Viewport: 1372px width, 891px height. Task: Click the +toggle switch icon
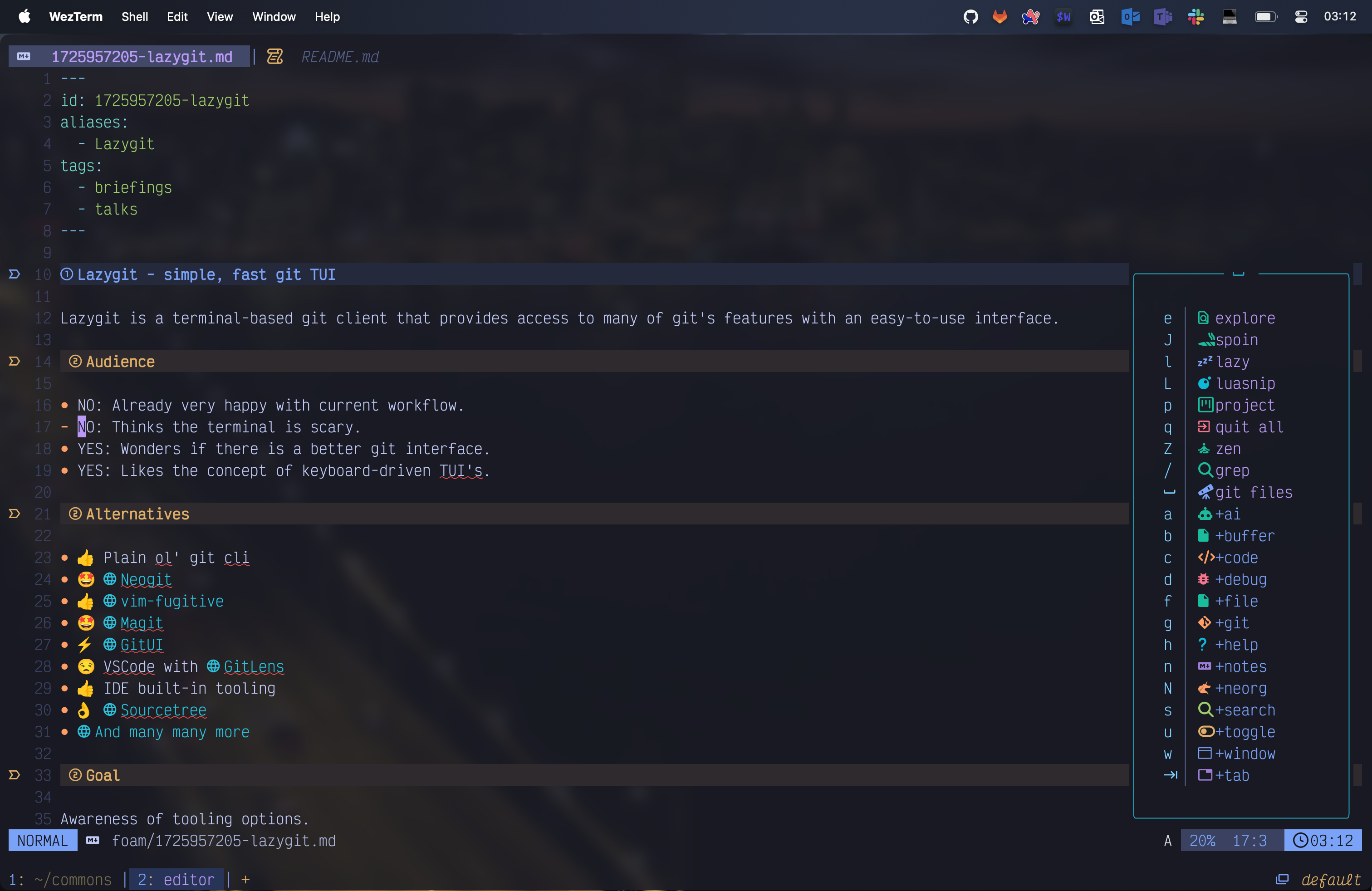click(1206, 732)
